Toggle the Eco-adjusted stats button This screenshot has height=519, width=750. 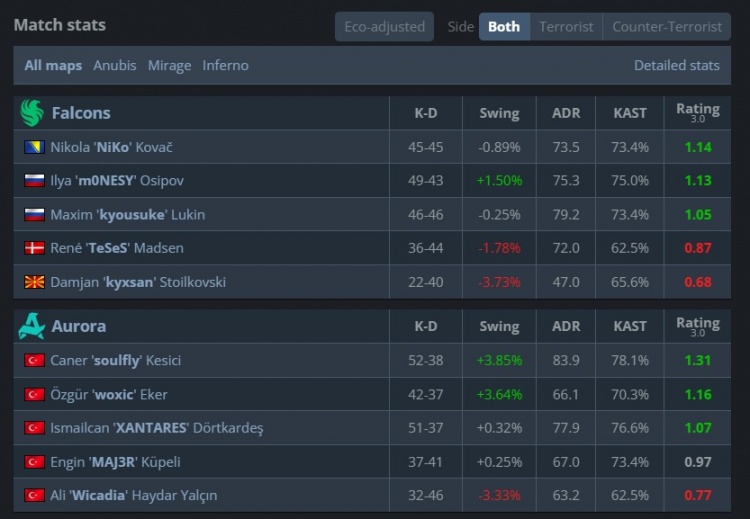tap(384, 27)
